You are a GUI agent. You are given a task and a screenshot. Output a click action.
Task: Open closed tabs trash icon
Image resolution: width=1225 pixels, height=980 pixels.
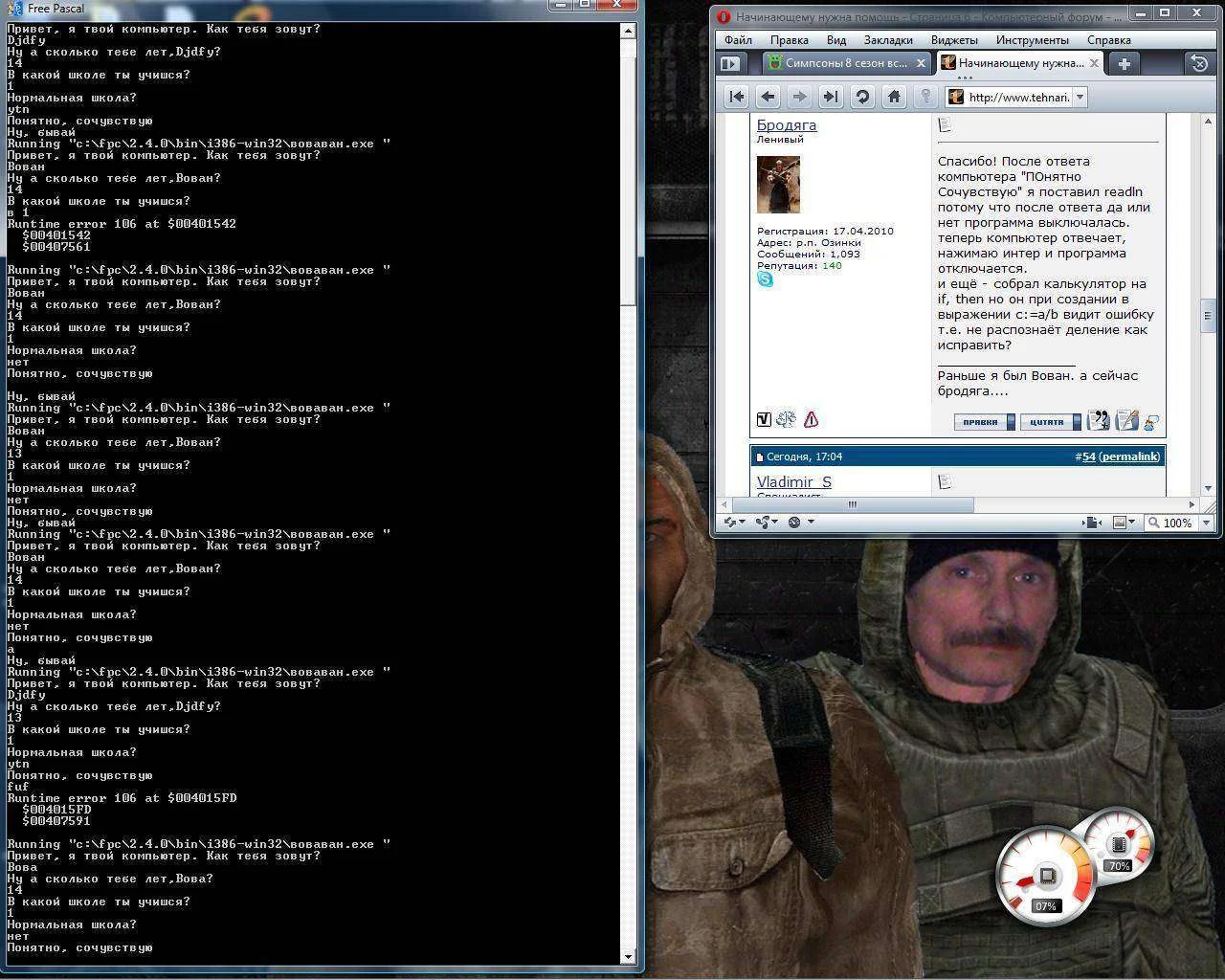1199,63
